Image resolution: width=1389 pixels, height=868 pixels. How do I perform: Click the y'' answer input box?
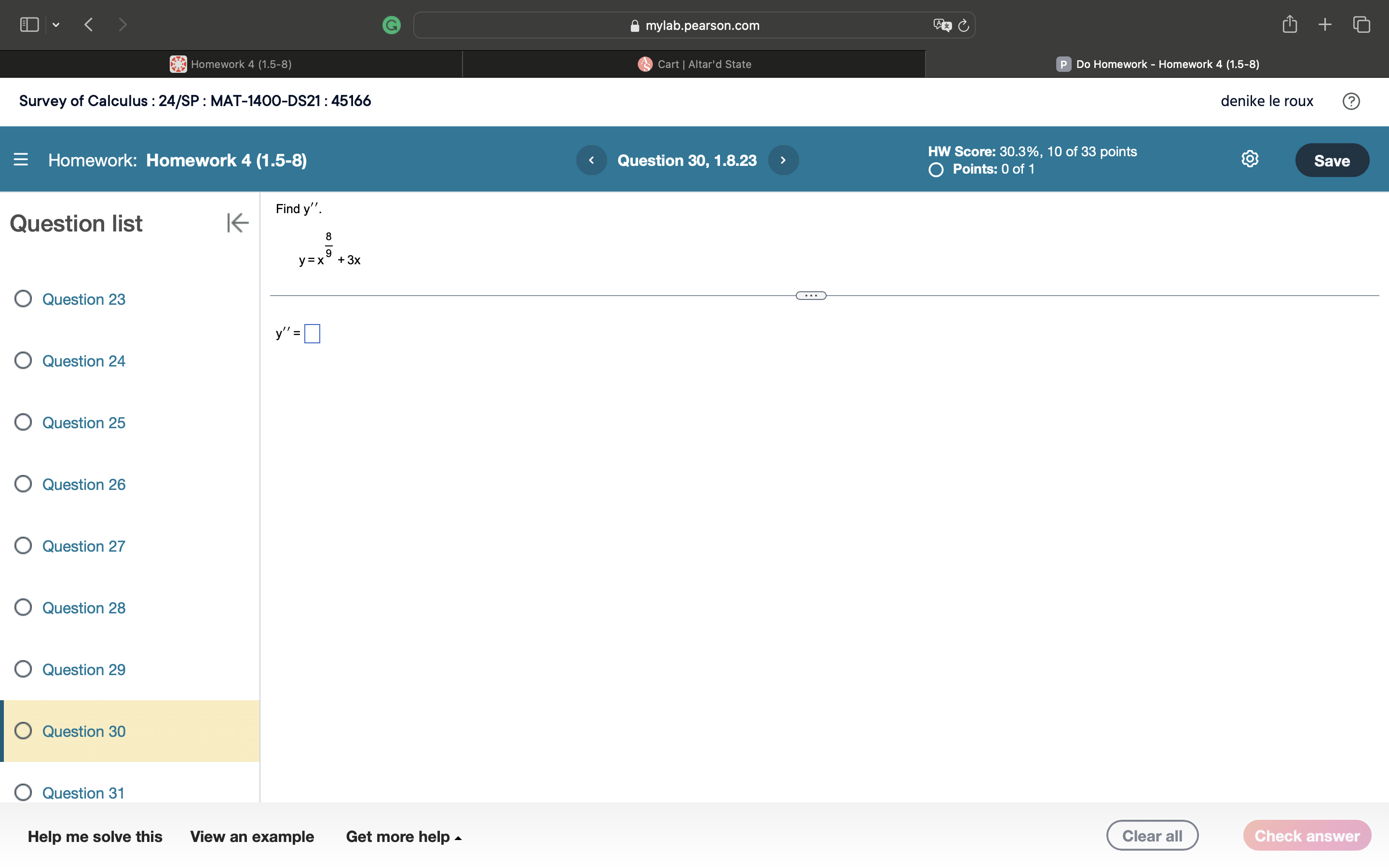(312, 333)
